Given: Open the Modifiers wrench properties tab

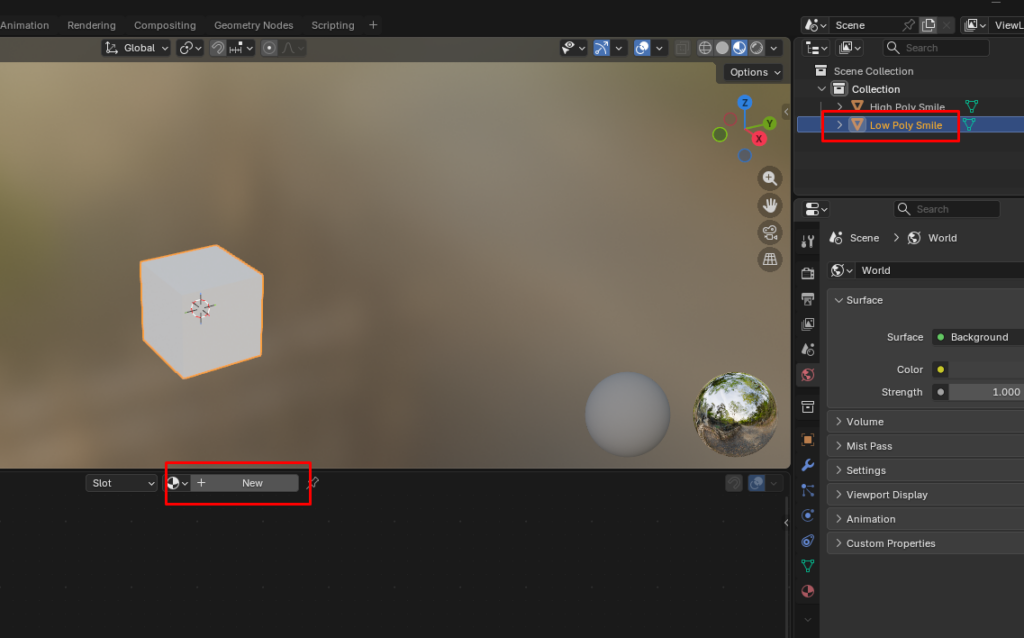Looking at the screenshot, I should [808, 466].
